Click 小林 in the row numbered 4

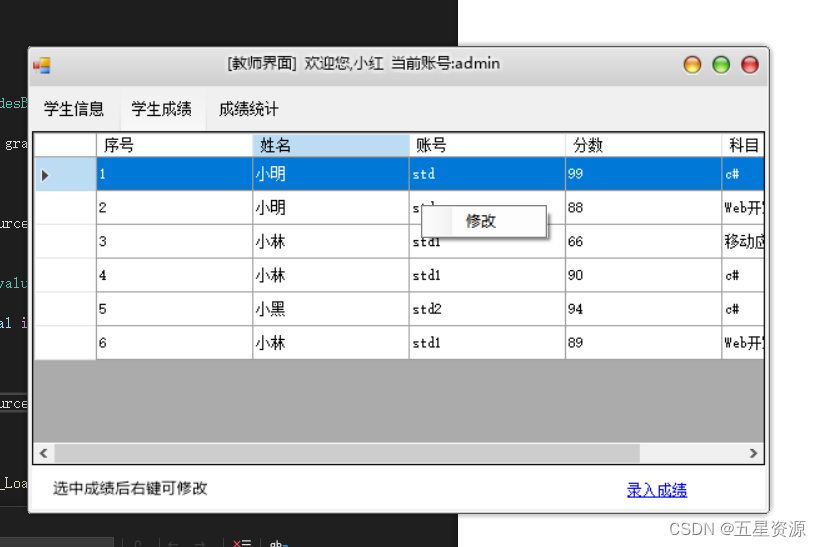click(331, 275)
